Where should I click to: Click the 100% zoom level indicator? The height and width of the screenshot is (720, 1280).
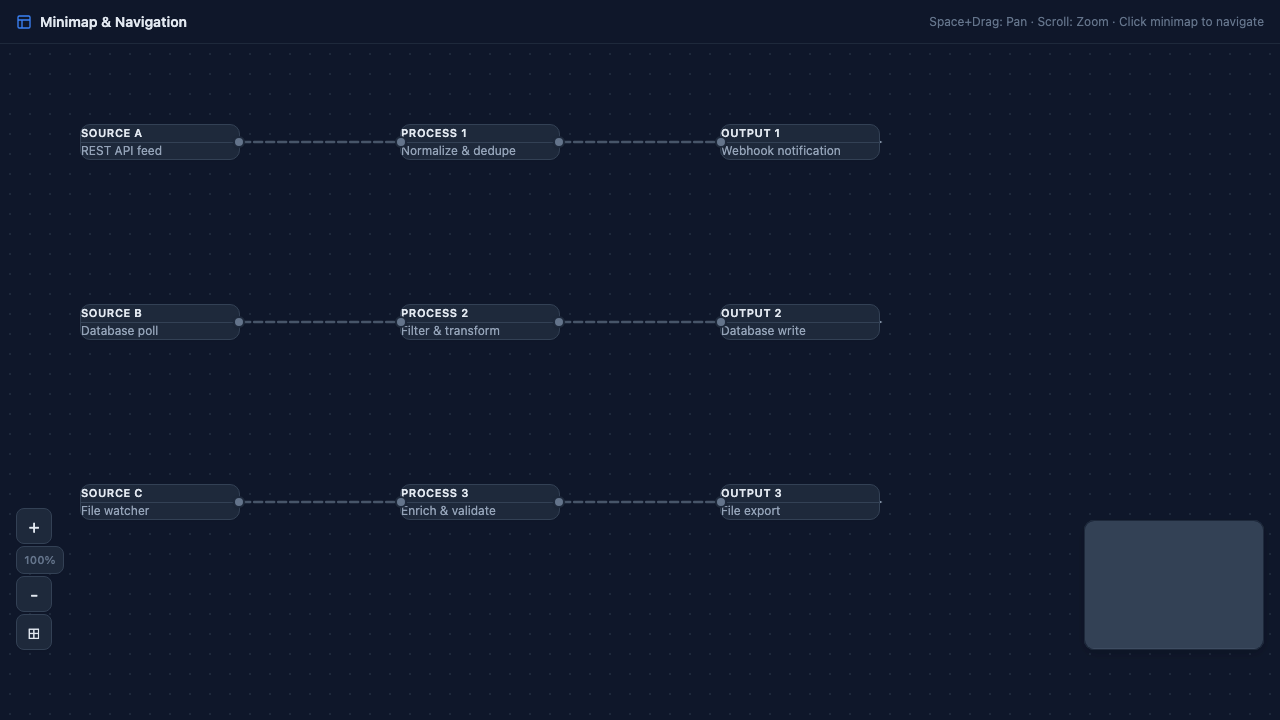40,560
